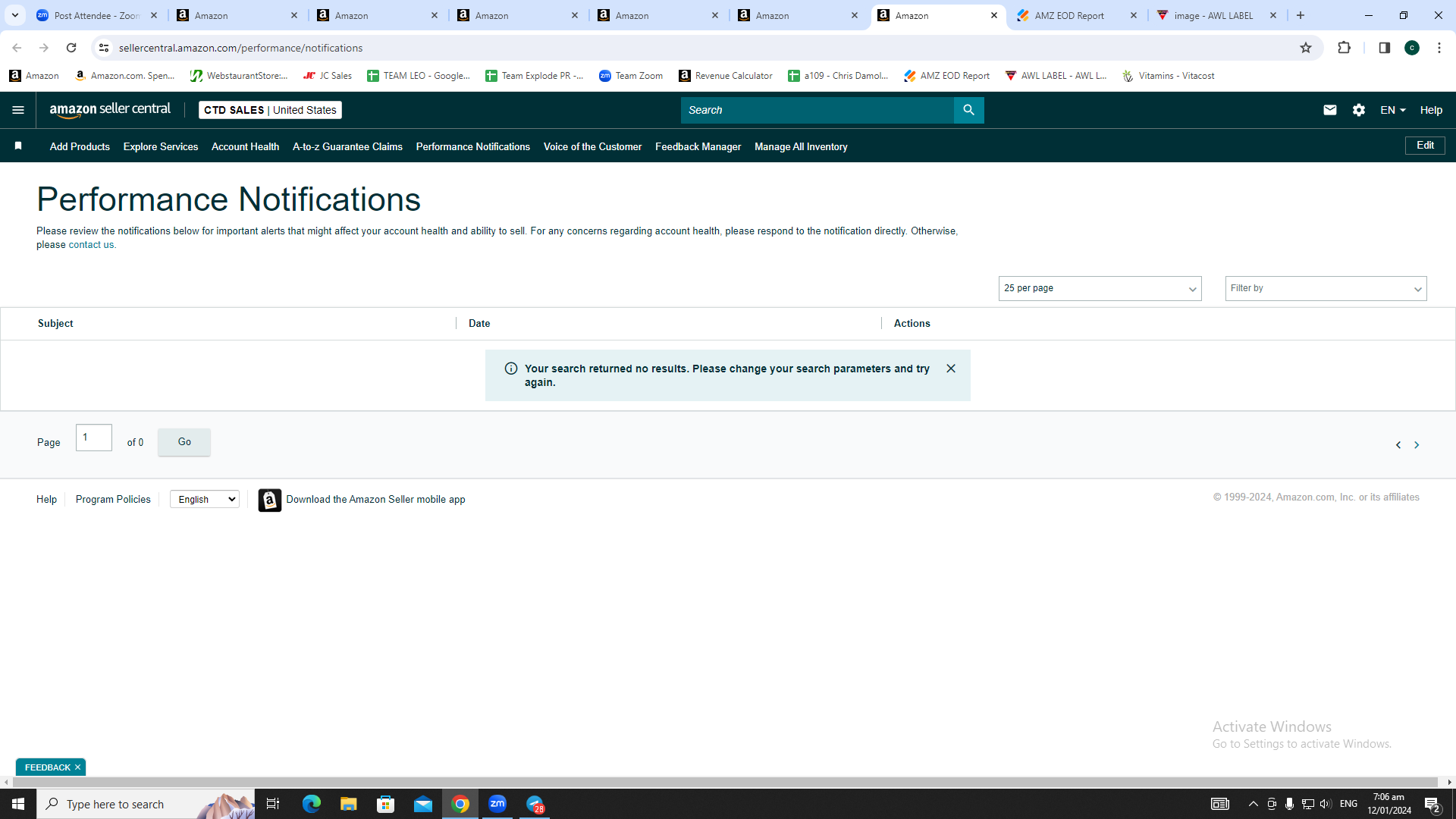Click the Amazon Seller app icon in footer
1456x819 pixels.
click(x=270, y=500)
